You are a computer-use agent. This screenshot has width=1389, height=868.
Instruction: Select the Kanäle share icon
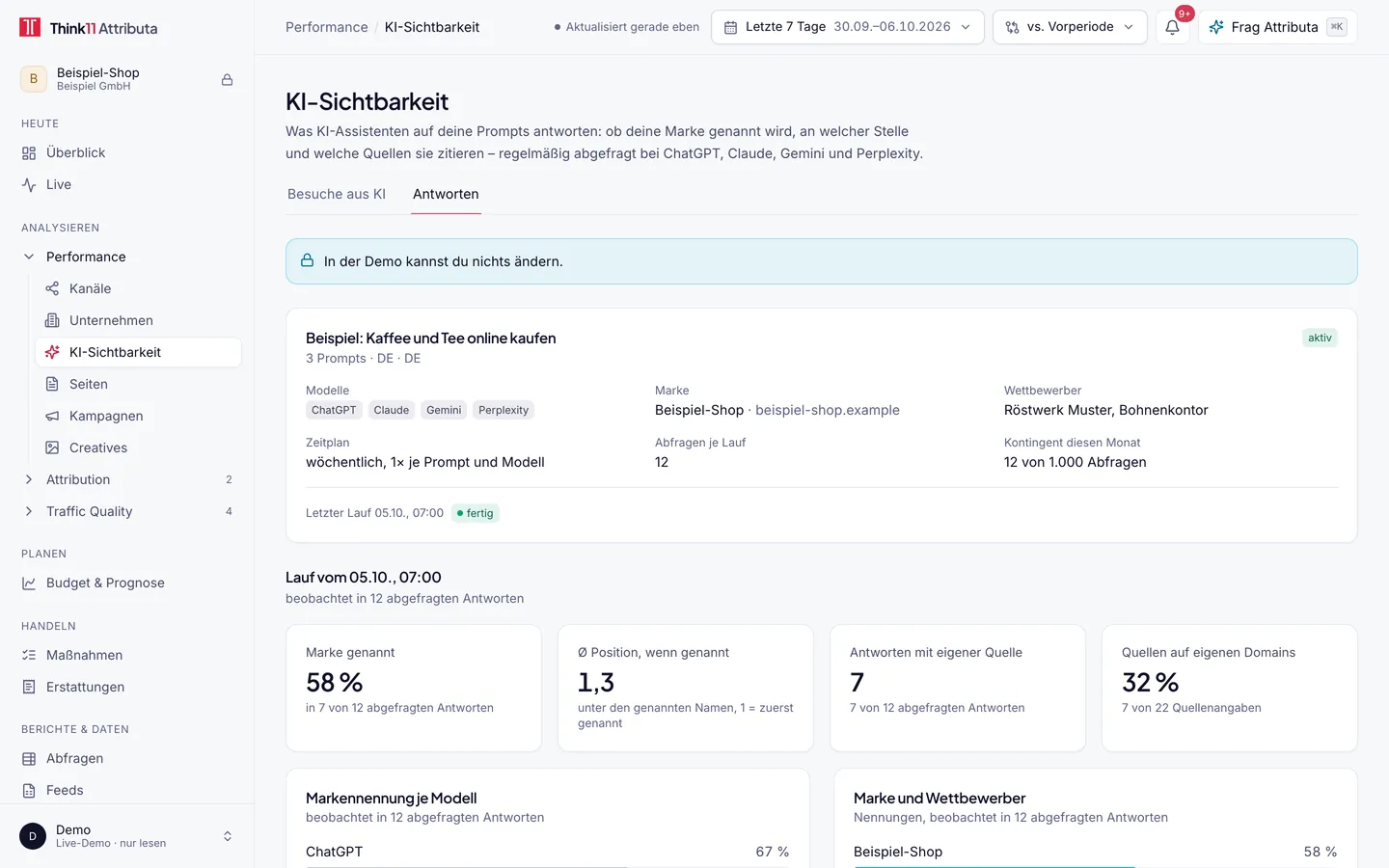tap(52, 289)
